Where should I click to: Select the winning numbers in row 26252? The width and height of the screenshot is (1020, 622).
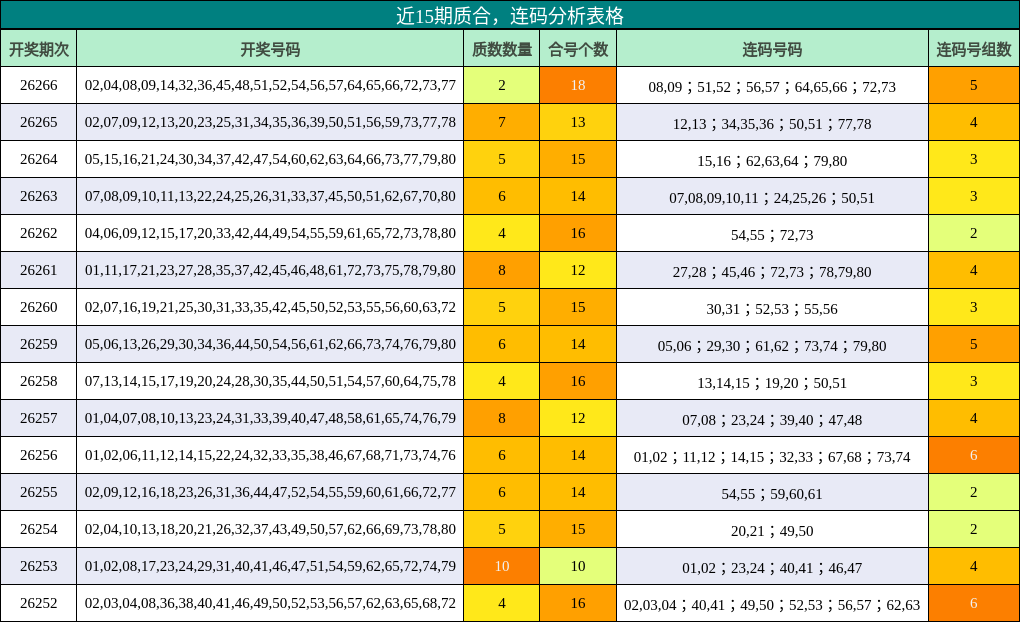pos(270,603)
